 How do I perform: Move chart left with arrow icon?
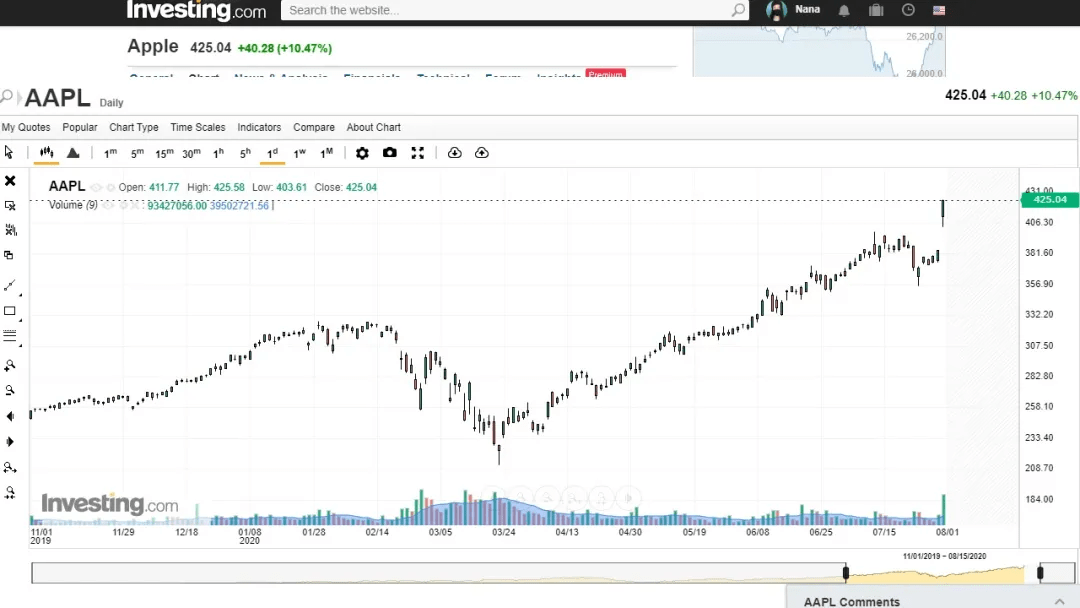[10, 416]
